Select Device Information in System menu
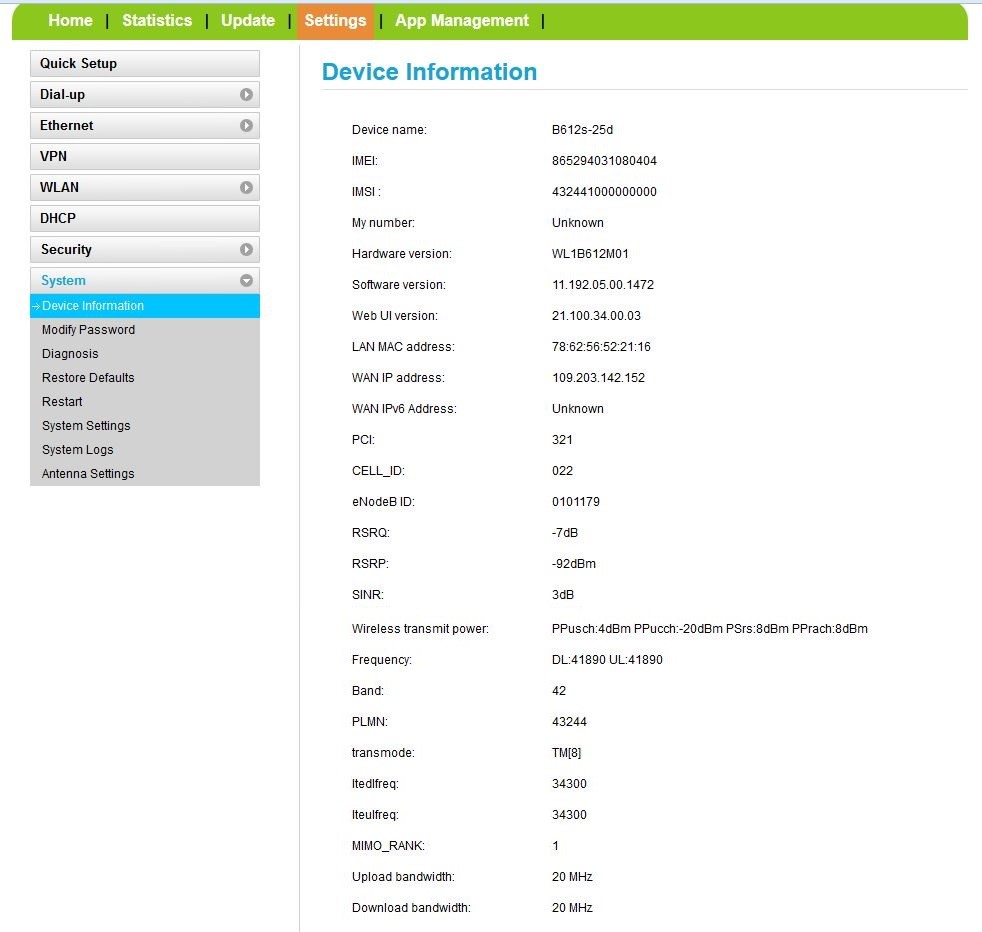This screenshot has height=932, width=982. point(93,306)
